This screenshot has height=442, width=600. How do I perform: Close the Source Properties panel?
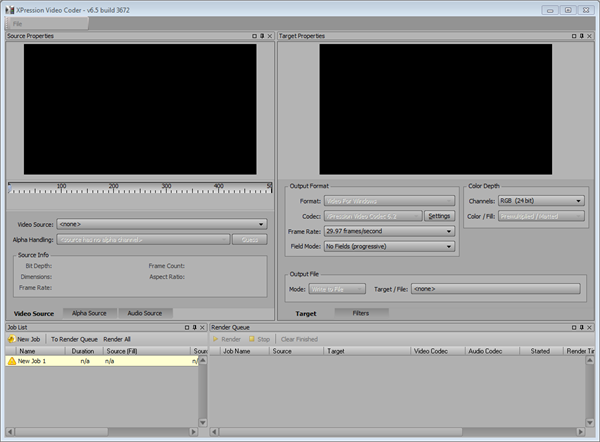[270, 36]
